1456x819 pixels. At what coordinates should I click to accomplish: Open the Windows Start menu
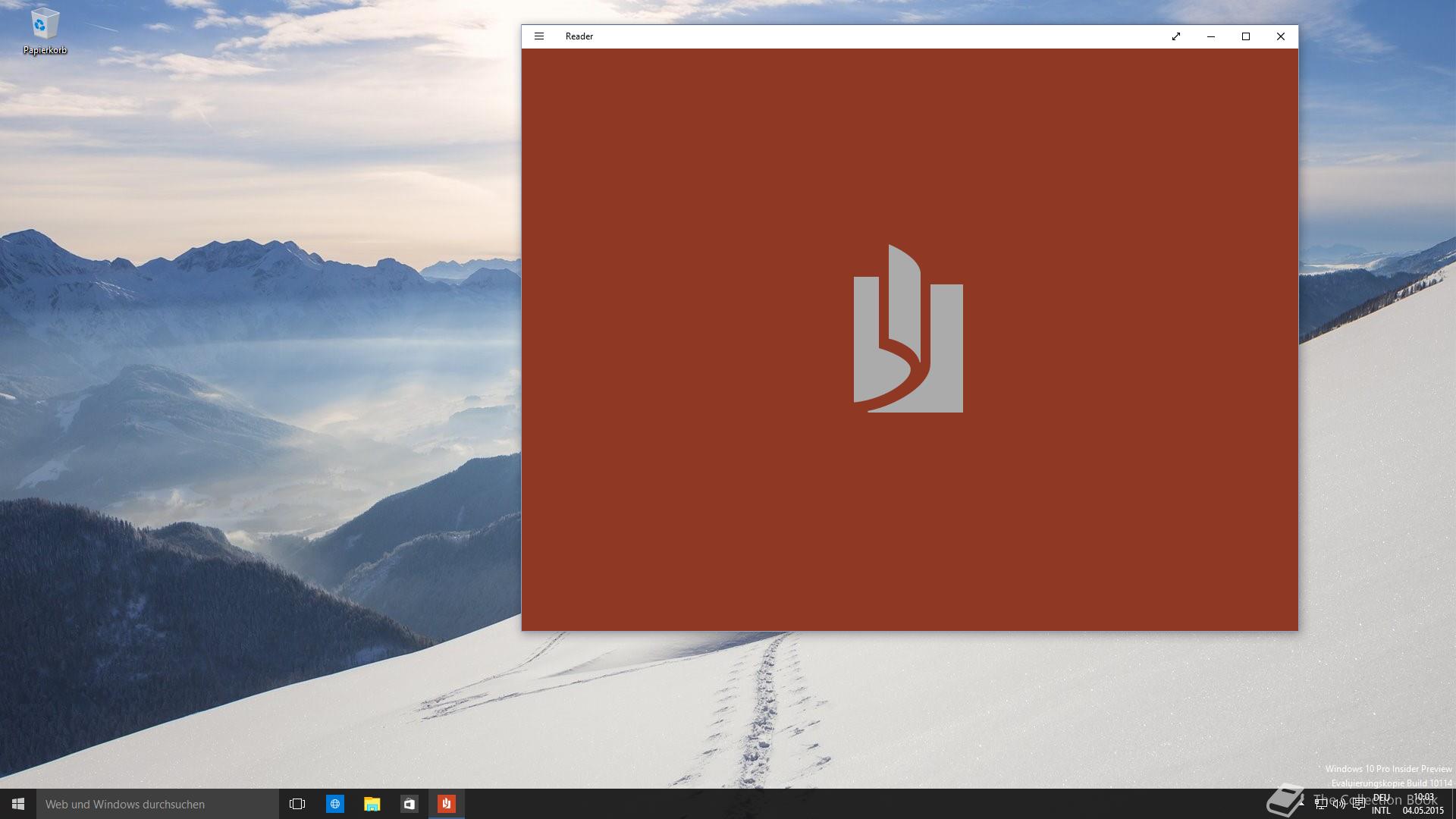tap(18, 804)
